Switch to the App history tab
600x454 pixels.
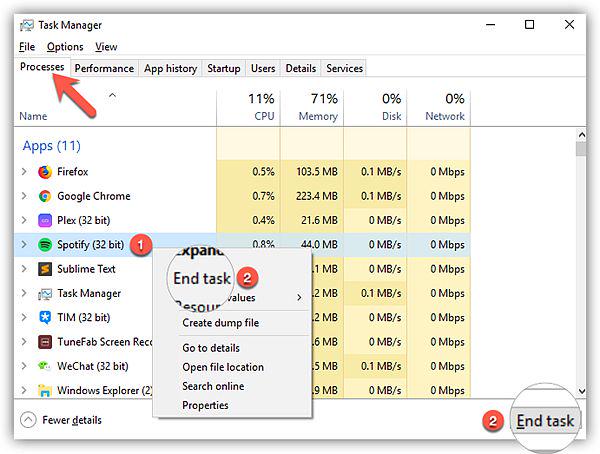pos(170,69)
